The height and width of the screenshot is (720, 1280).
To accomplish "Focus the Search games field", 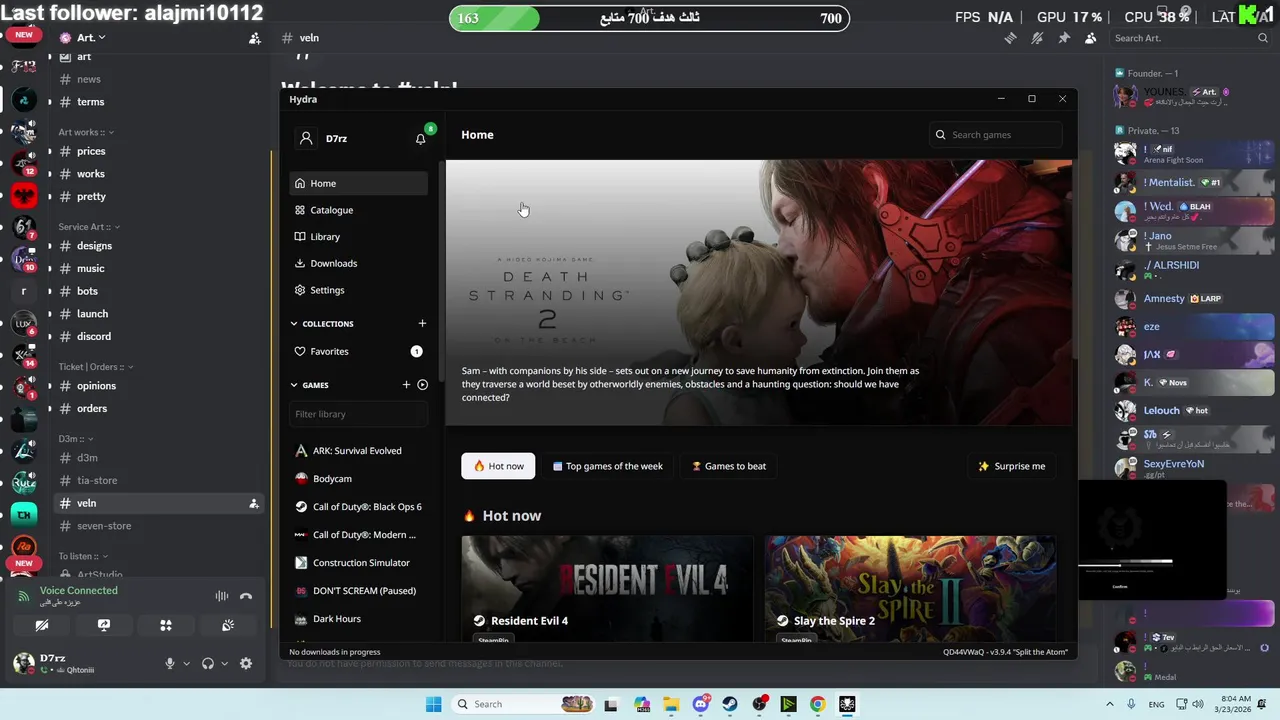I will (994, 135).
